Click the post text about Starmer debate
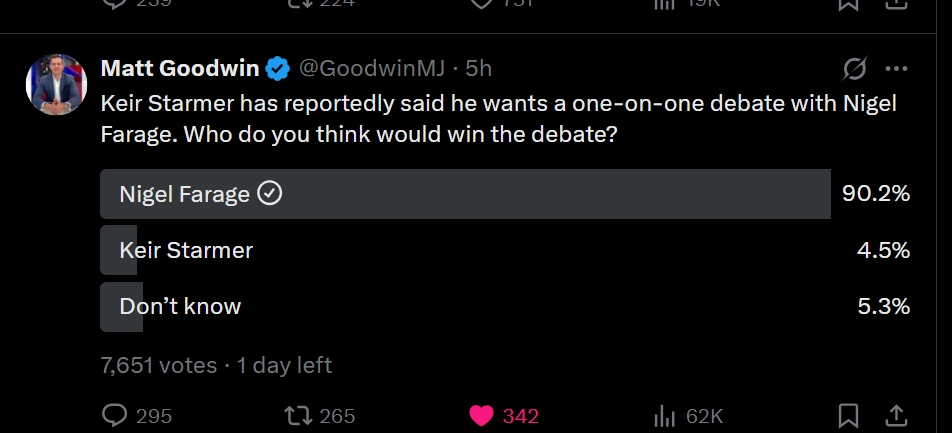This screenshot has height=433, width=952. point(498,118)
